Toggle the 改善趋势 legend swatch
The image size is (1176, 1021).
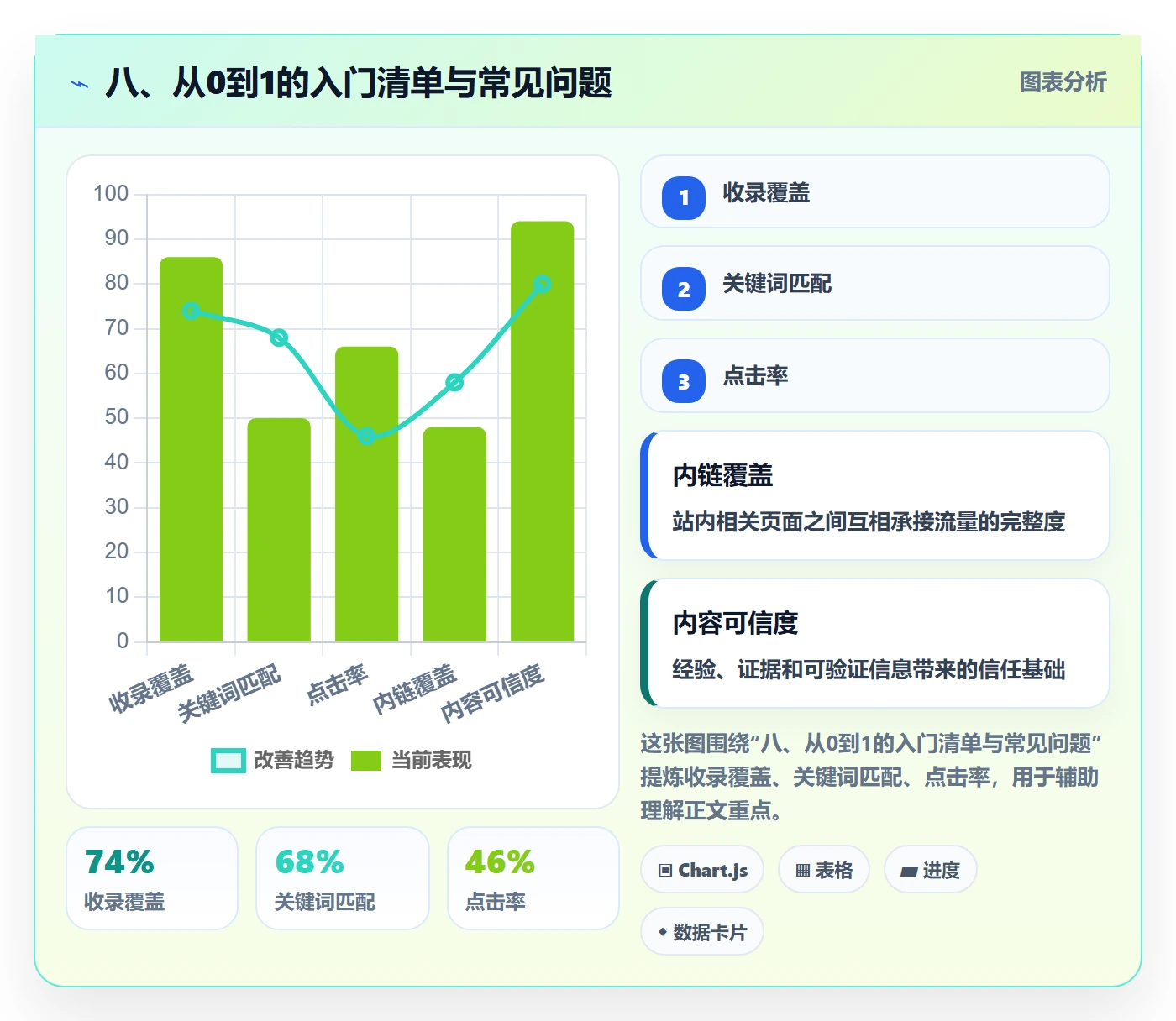(x=228, y=760)
